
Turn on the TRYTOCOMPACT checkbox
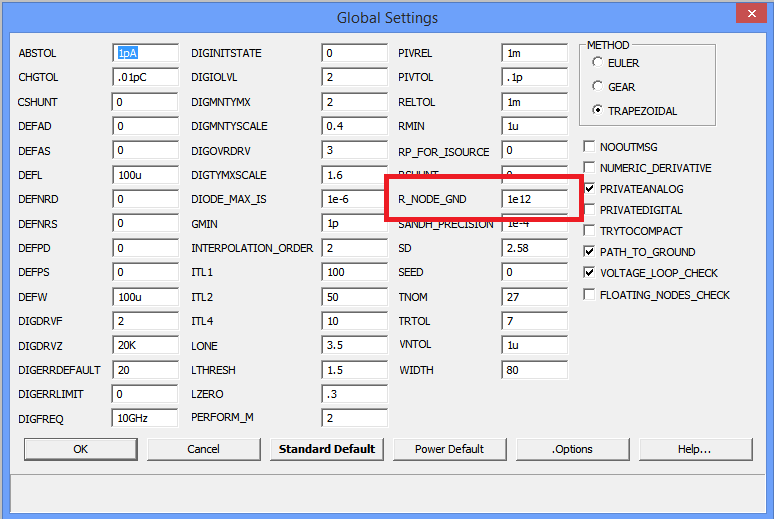[x=590, y=231]
